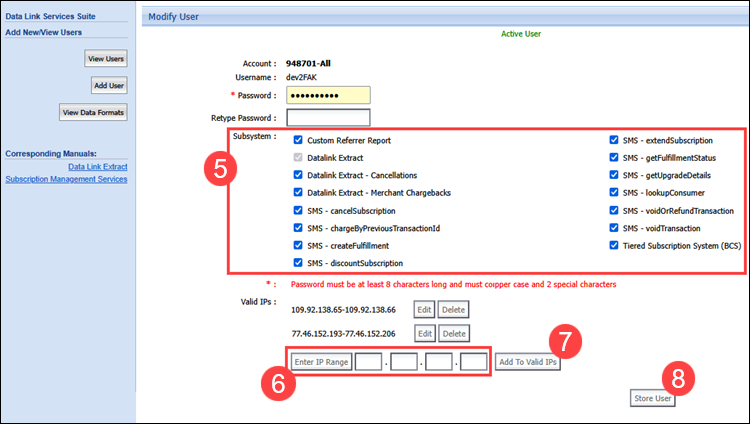Screen dimensions: 750x424
Task: Focus the Retype Password field
Action: tap(328, 119)
